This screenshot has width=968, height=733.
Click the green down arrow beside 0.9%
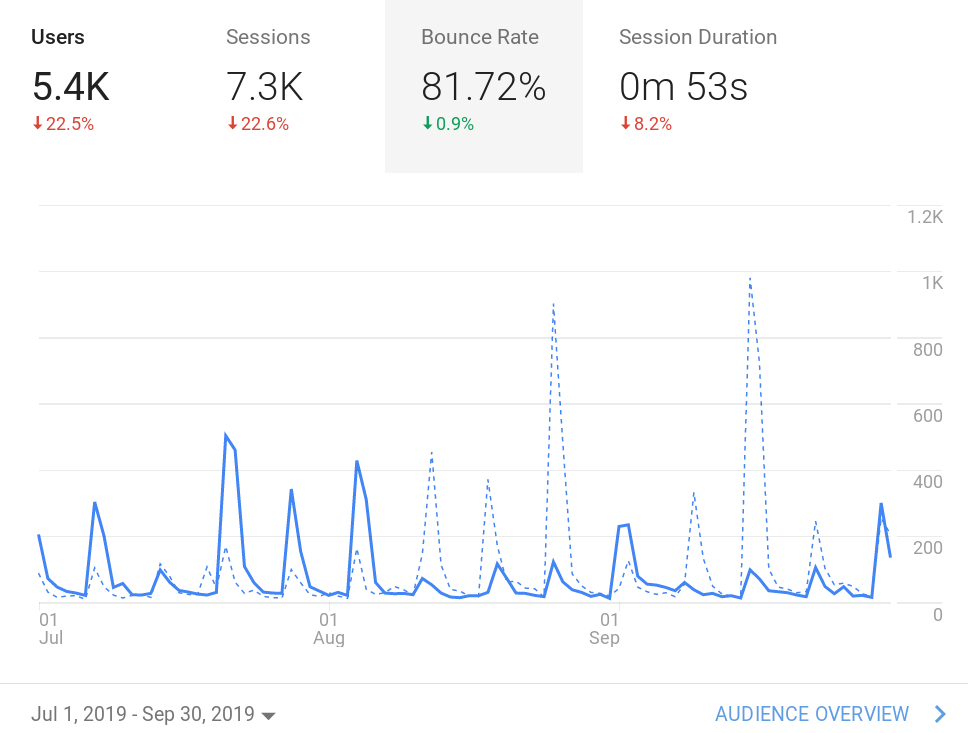click(427, 123)
